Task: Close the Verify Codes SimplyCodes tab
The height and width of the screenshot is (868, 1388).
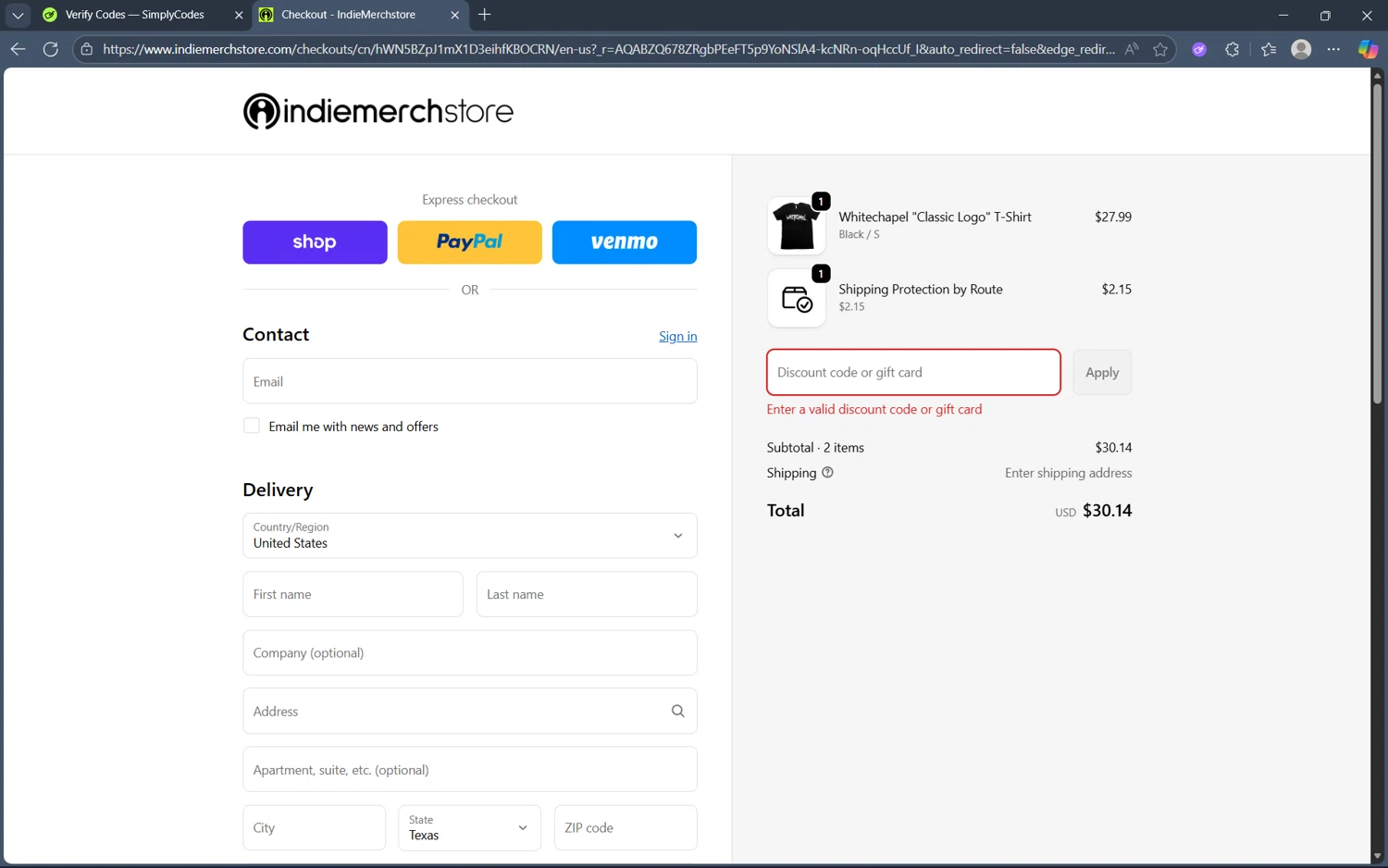Action: coord(239,15)
